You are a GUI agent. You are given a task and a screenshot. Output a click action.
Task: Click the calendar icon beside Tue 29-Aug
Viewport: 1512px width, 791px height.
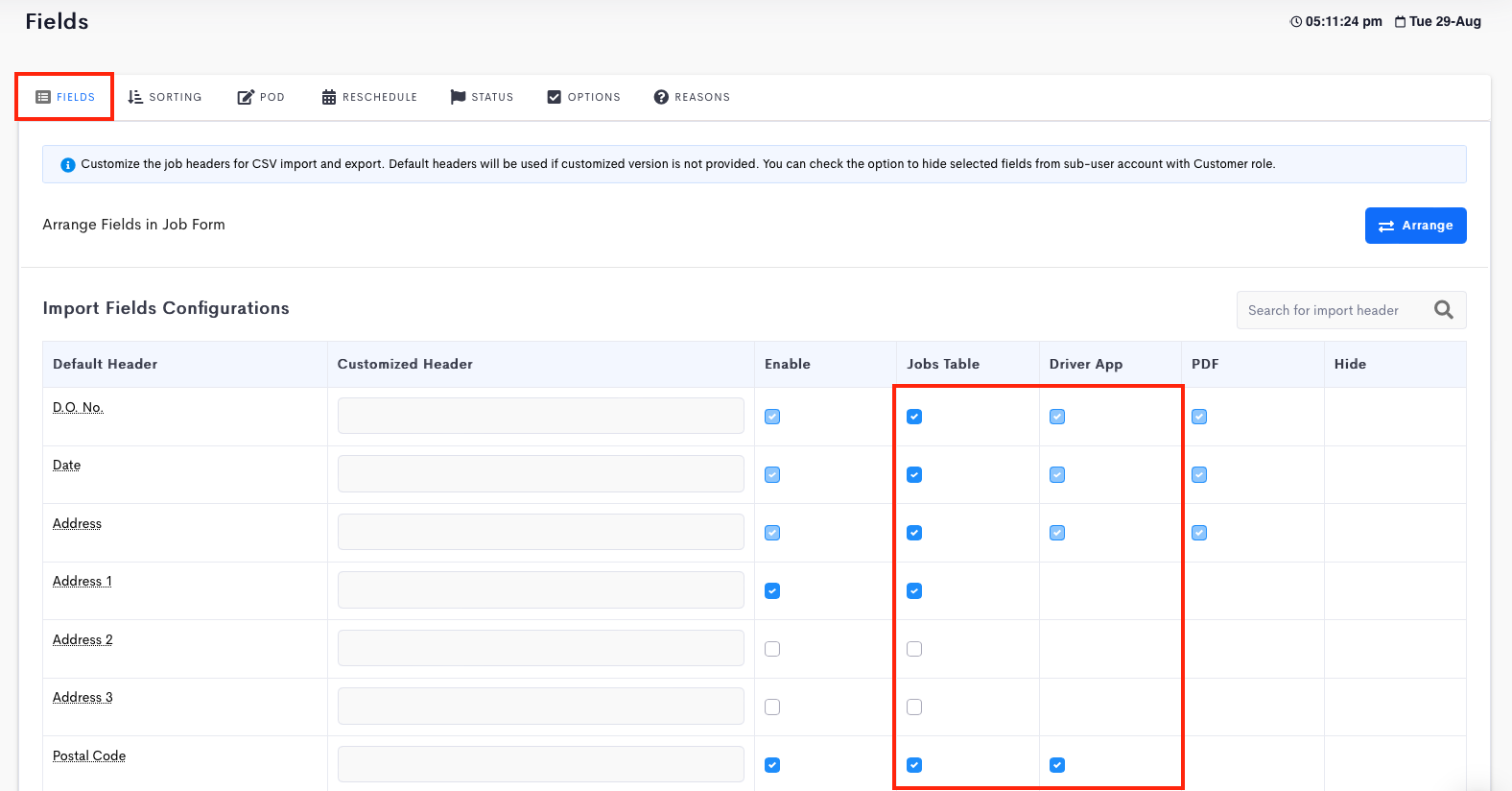click(1400, 22)
